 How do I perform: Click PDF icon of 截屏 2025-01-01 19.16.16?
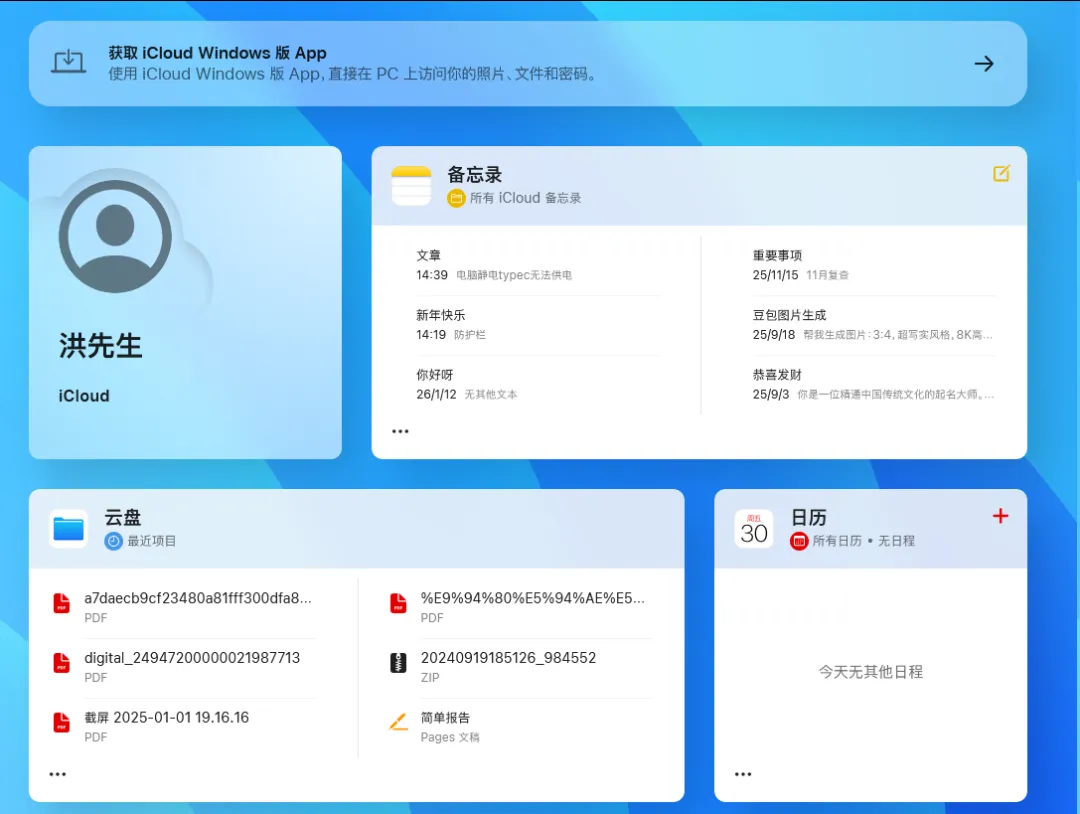(x=62, y=722)
